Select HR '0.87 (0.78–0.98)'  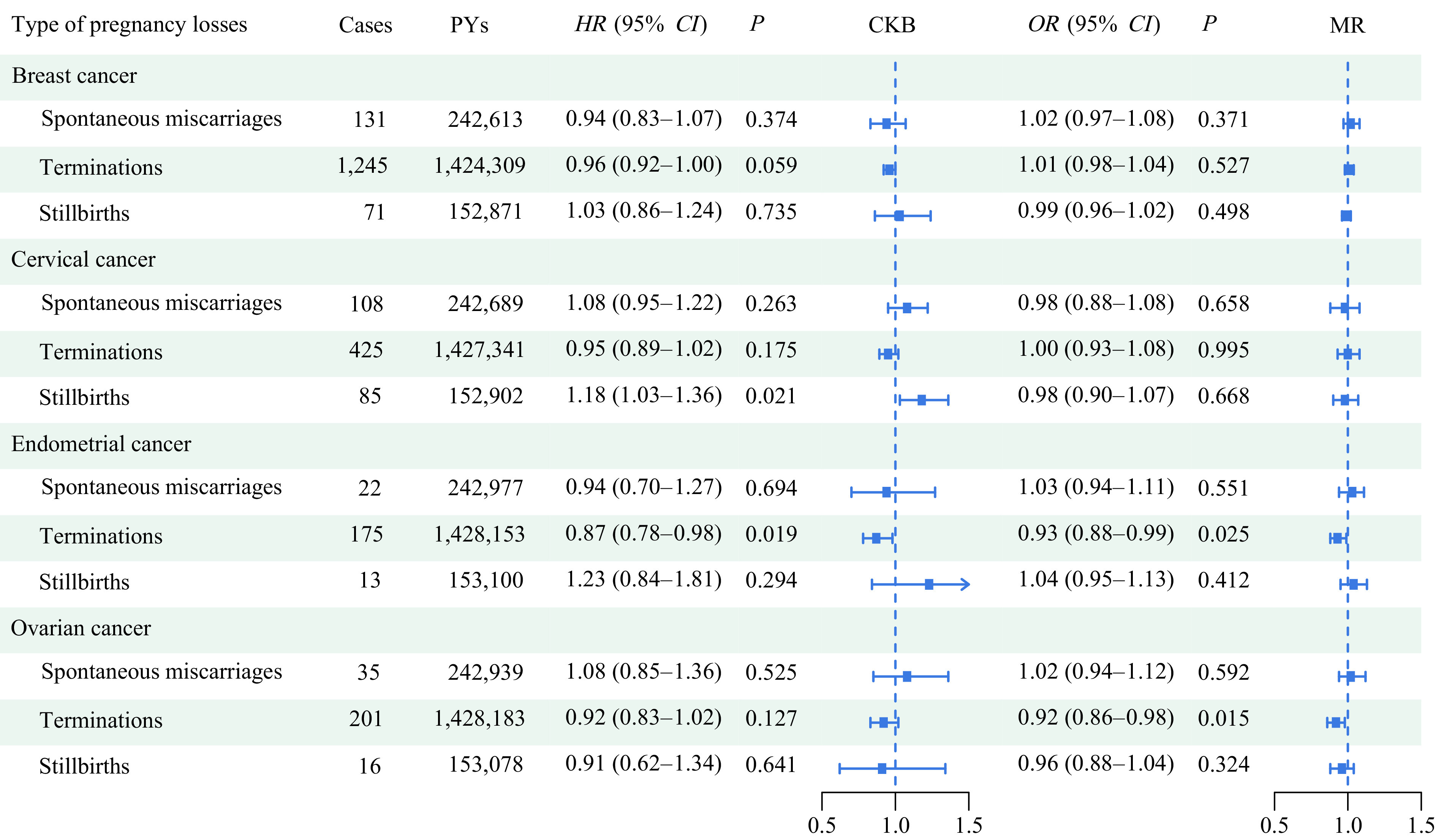click(644, 534)
